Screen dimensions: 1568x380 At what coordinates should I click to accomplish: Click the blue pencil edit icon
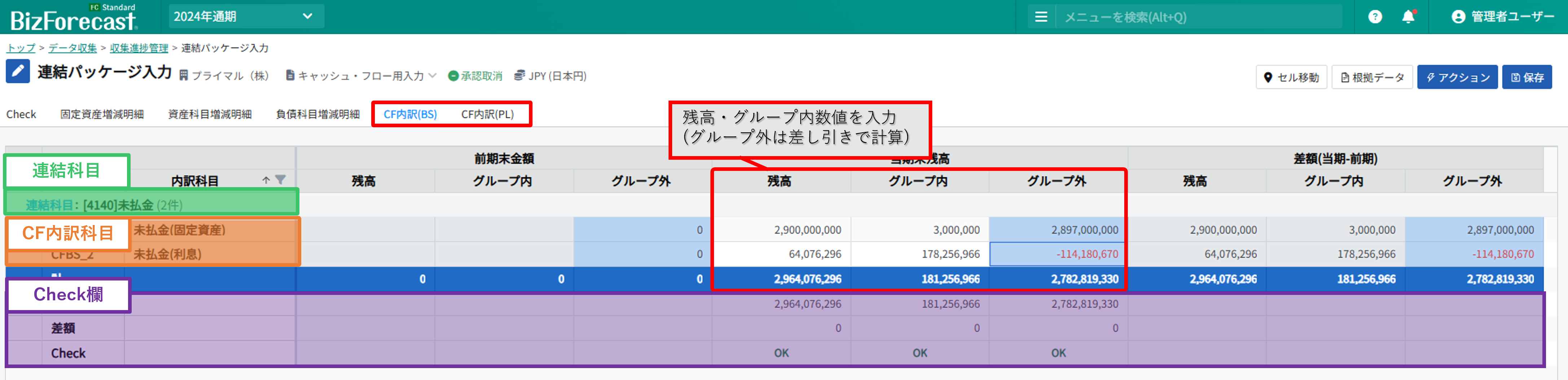tap(18, 72)
